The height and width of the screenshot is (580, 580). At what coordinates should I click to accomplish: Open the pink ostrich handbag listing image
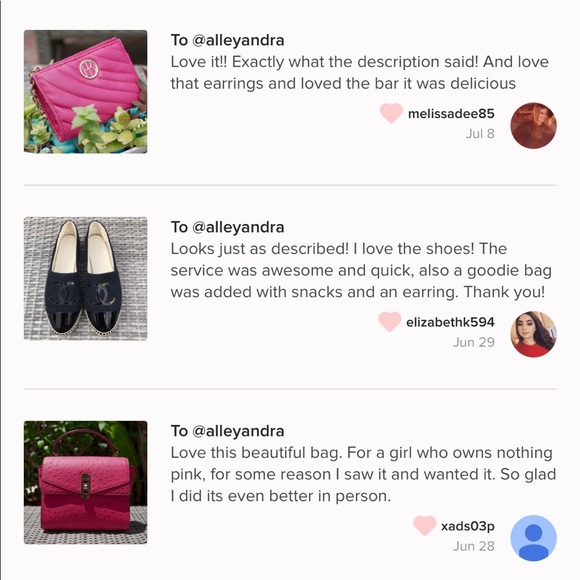click(85, 482)
